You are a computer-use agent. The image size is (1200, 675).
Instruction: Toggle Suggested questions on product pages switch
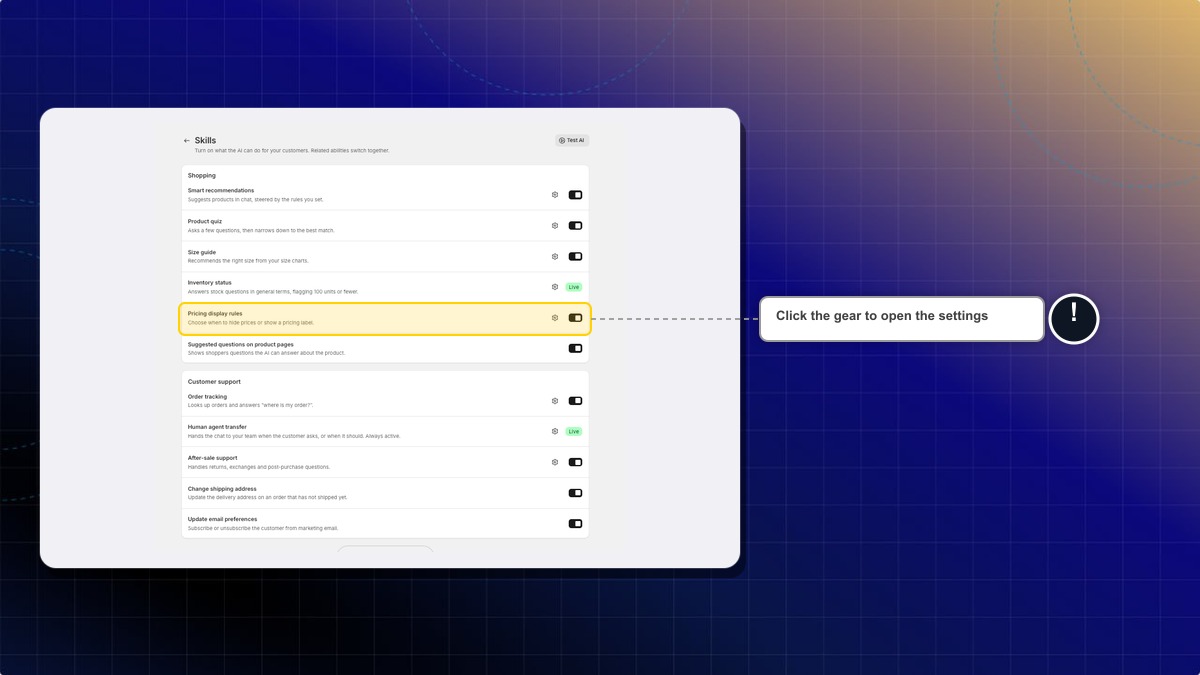575,348
